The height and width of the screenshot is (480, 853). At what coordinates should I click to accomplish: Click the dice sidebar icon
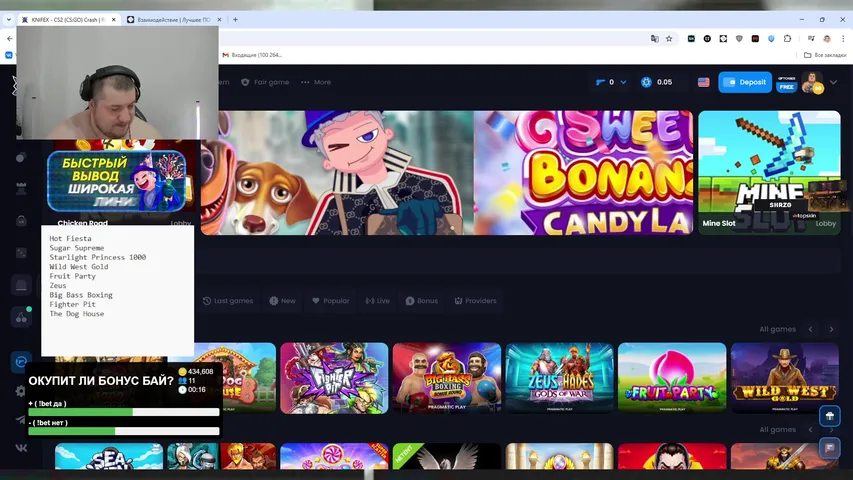pos(21,253)
